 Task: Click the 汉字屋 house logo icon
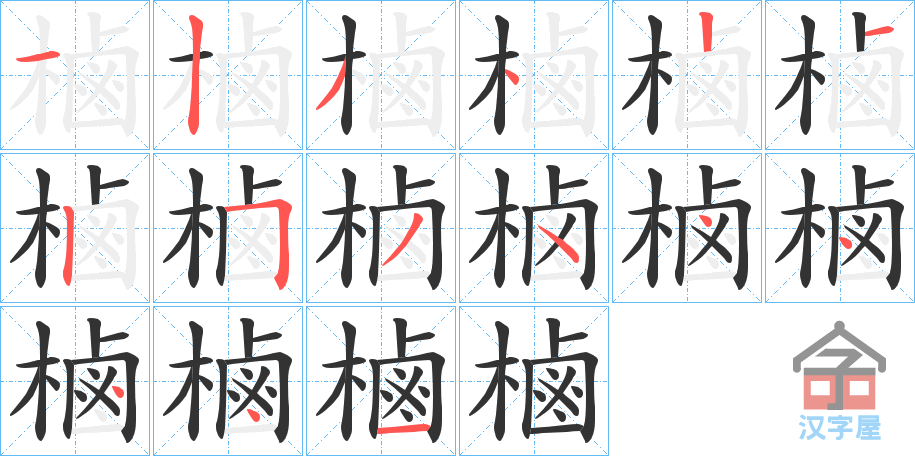(839, 366)
